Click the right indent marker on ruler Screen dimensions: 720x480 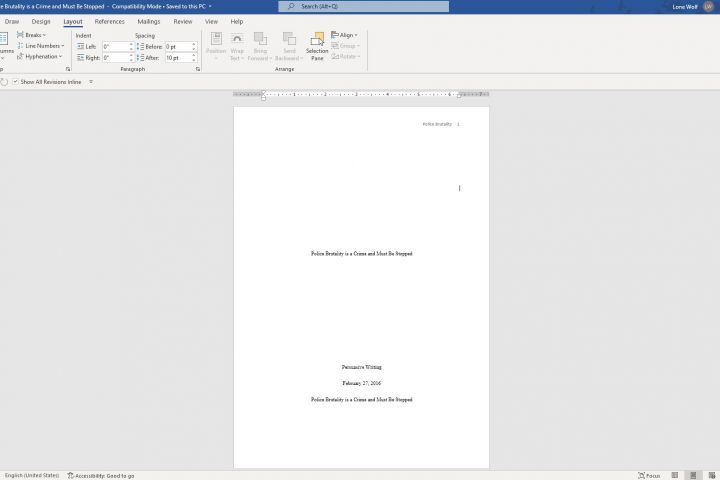459,96
